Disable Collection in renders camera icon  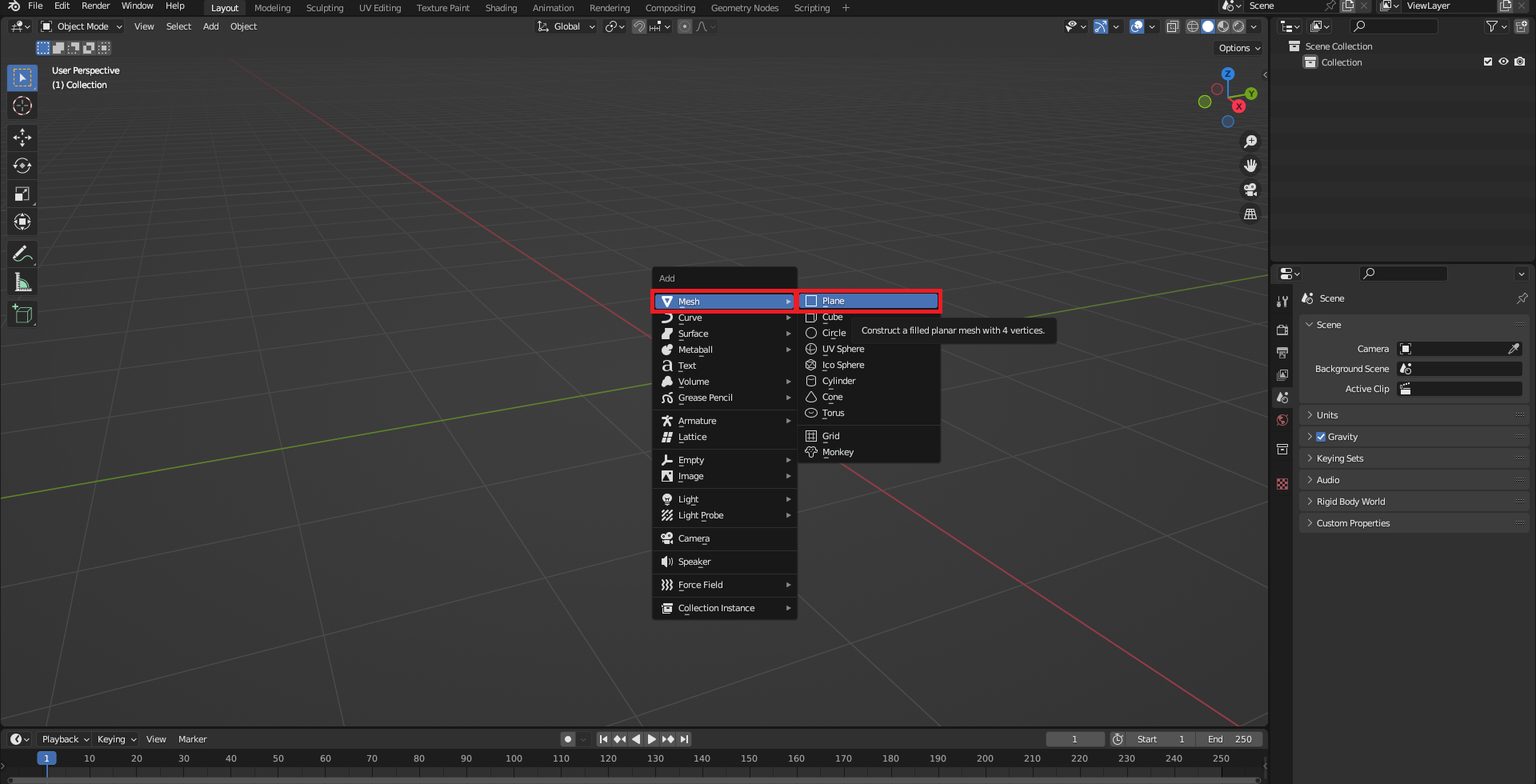(x=1519, y=62)
